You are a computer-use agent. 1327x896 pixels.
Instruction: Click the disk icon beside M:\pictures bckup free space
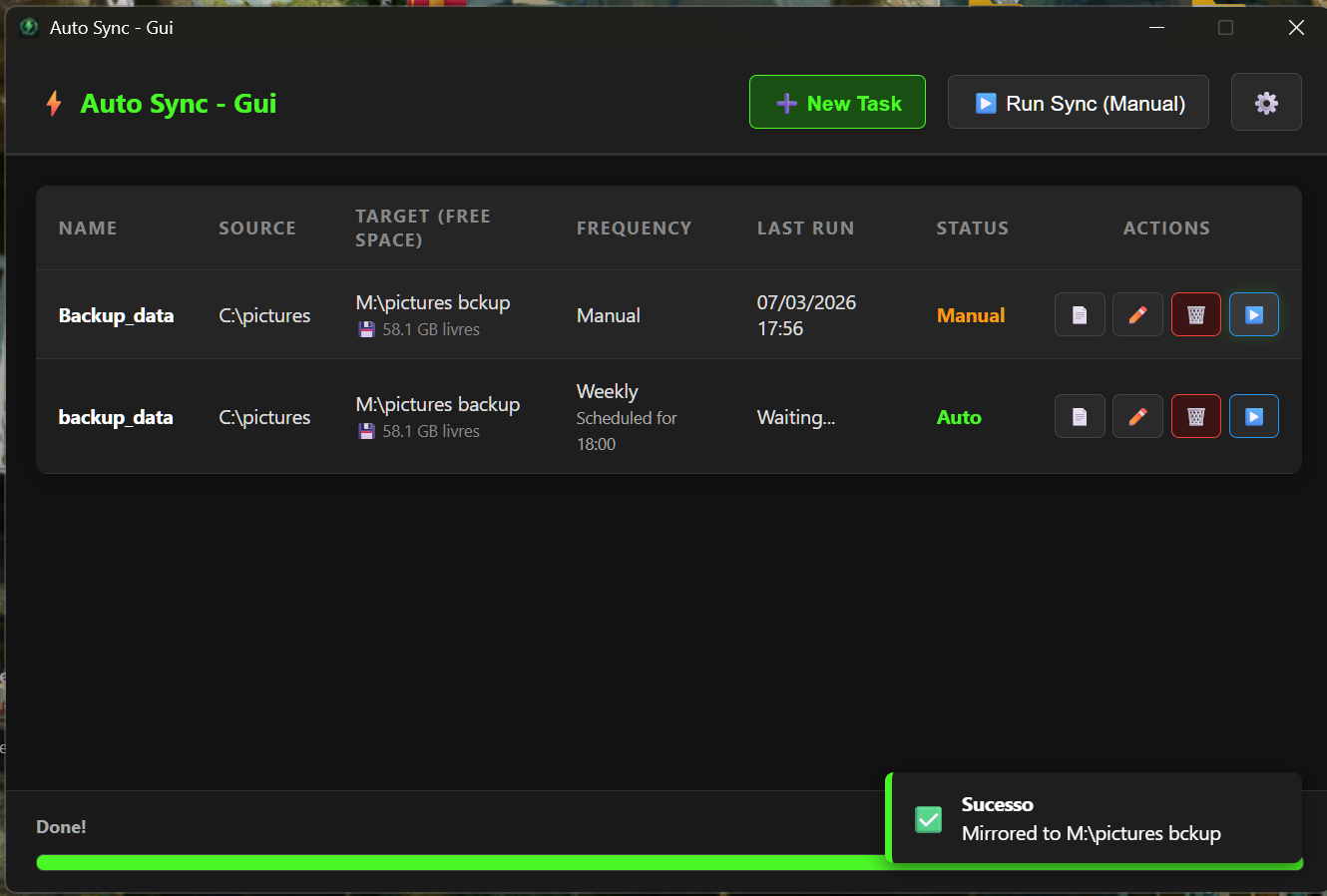(366, 329)
